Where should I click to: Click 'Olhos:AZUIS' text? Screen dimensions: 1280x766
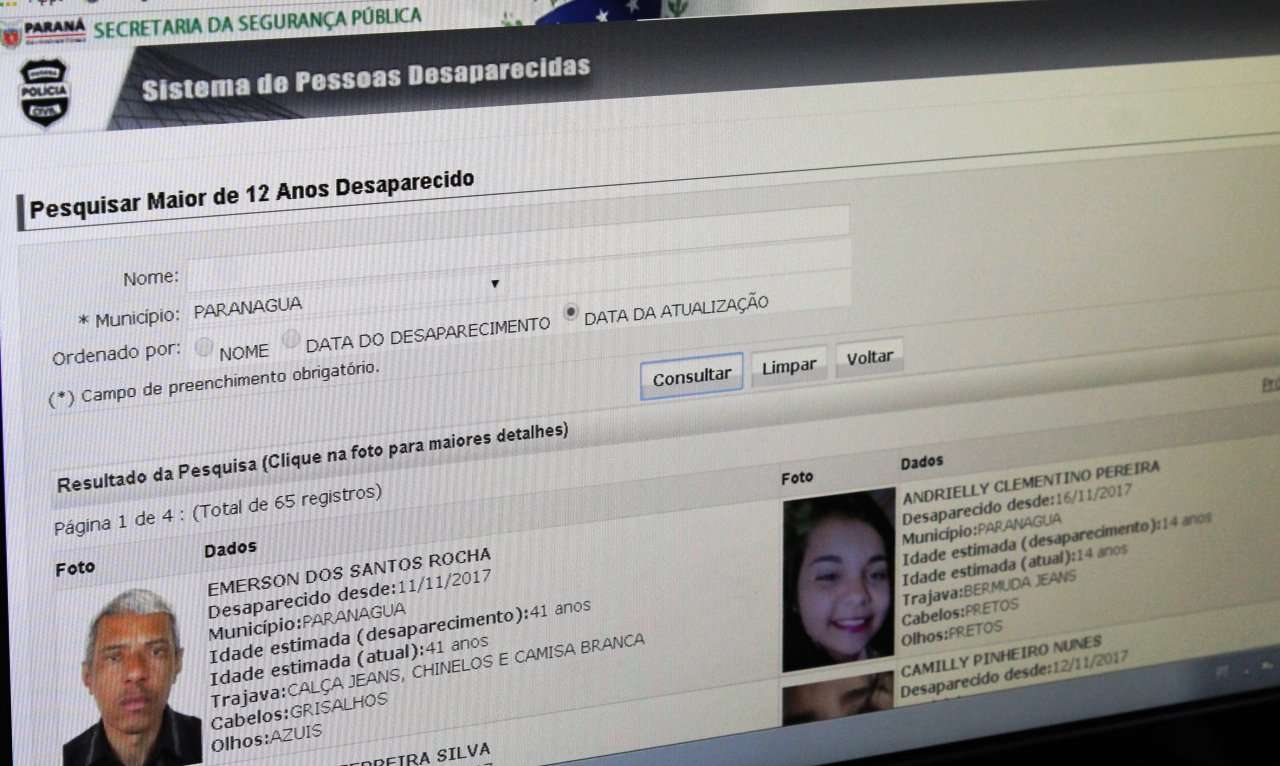tap(267, 736)
